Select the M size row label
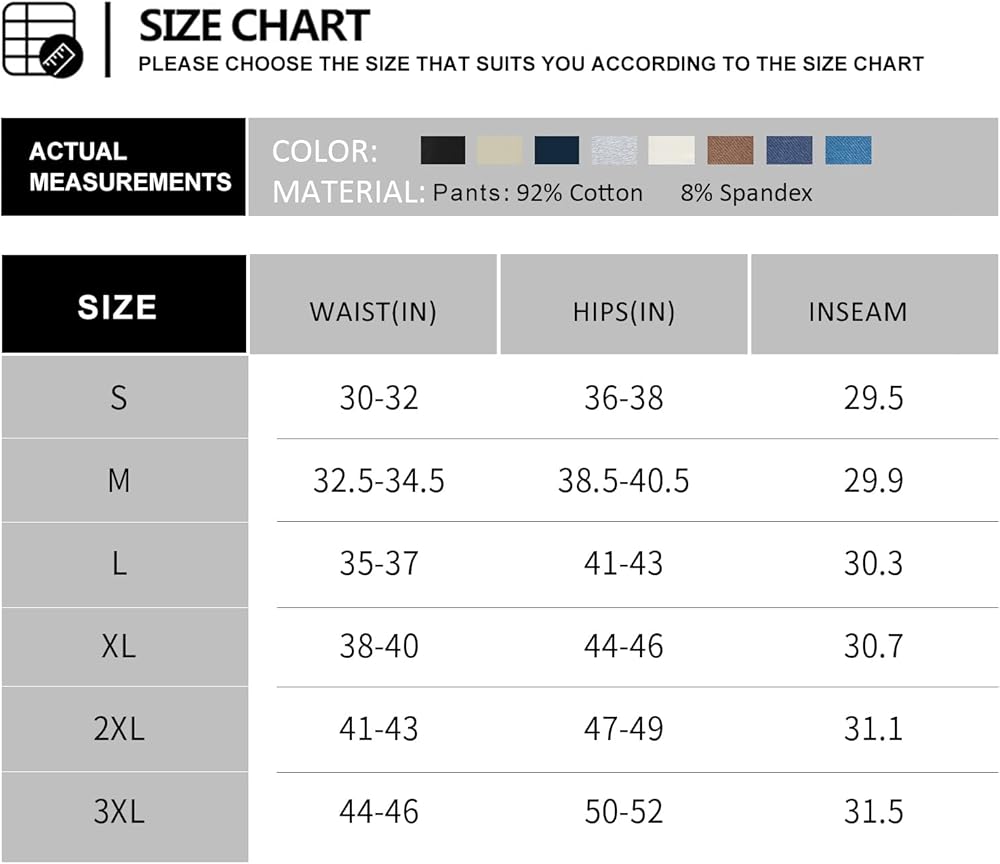 click(x=119, y=481)
